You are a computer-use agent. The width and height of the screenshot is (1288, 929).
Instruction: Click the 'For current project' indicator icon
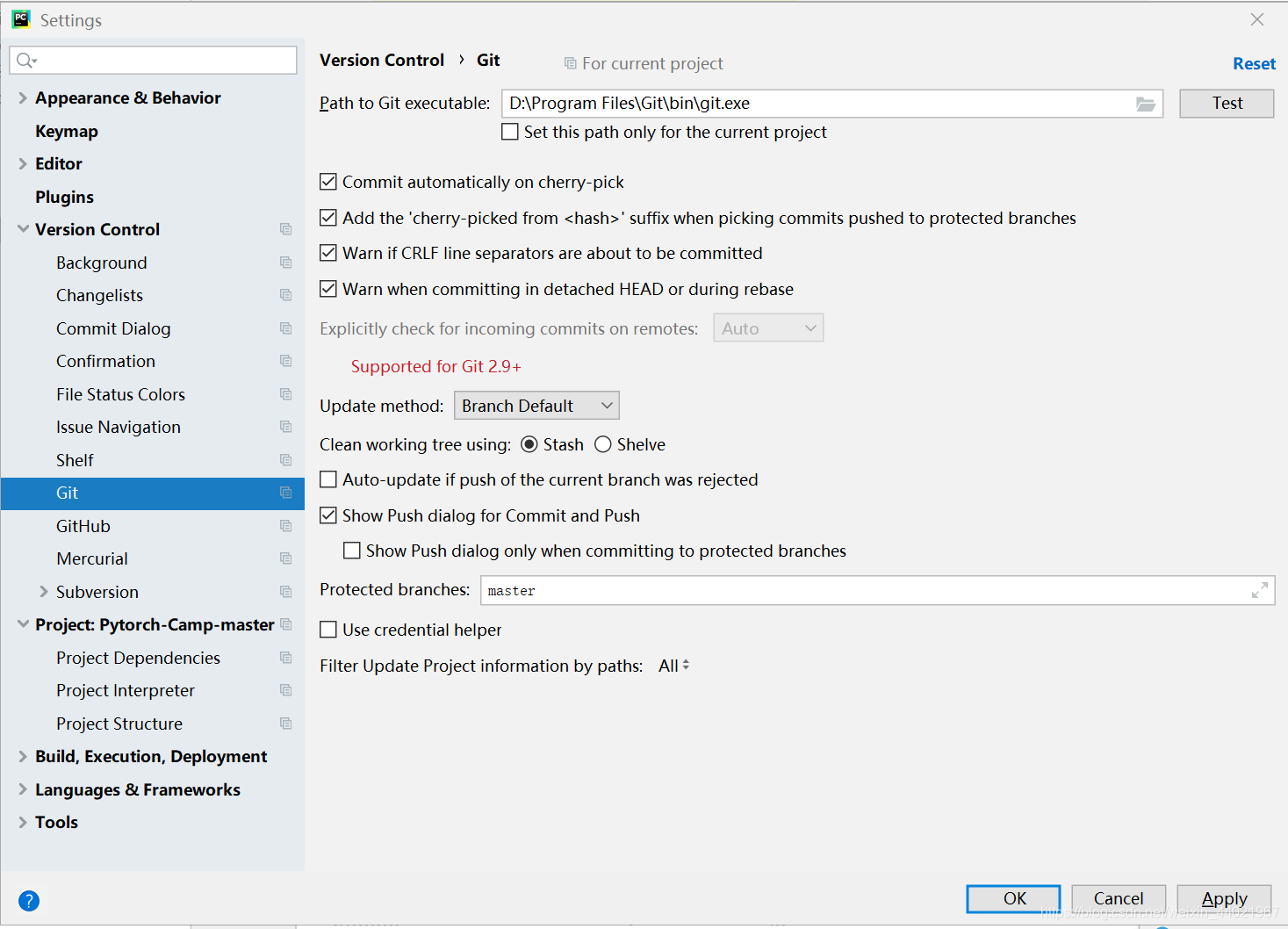[572, 63]
